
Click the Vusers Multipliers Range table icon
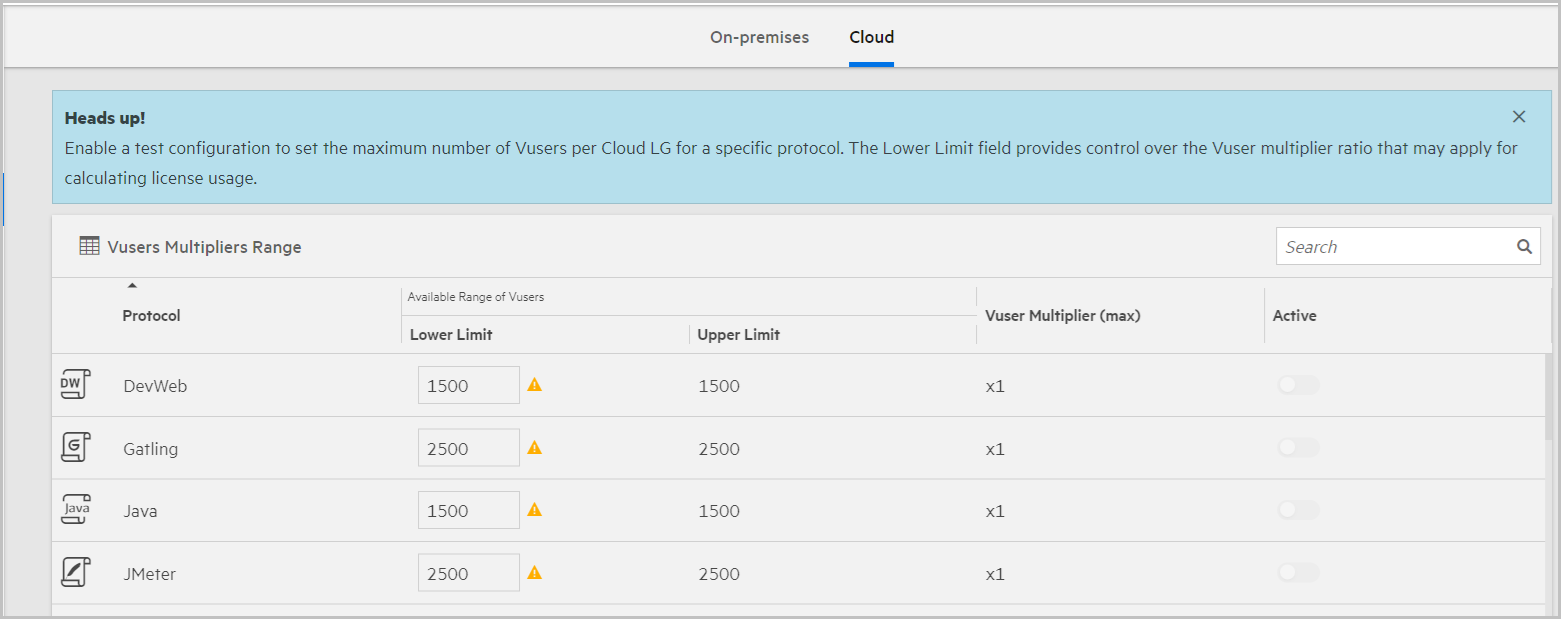[x=89, y=246]
